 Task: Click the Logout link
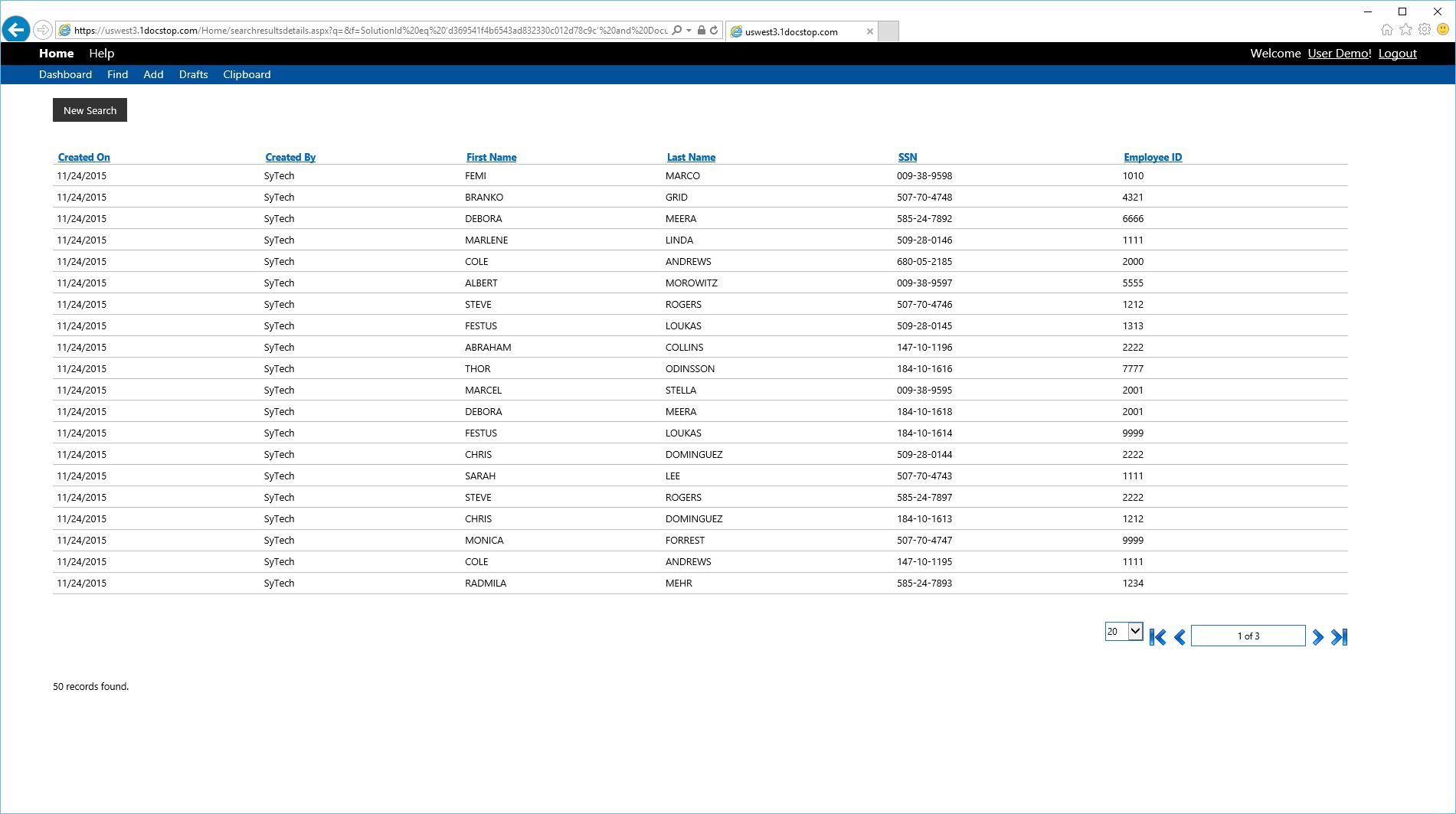pos(1397,54)
